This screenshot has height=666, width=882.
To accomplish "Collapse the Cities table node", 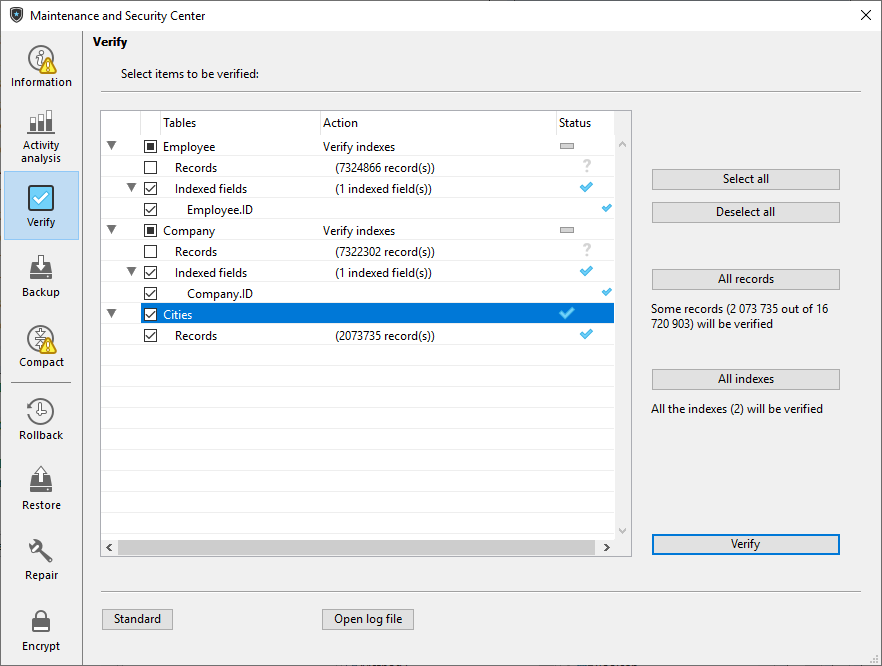I will tap(111, 315).
